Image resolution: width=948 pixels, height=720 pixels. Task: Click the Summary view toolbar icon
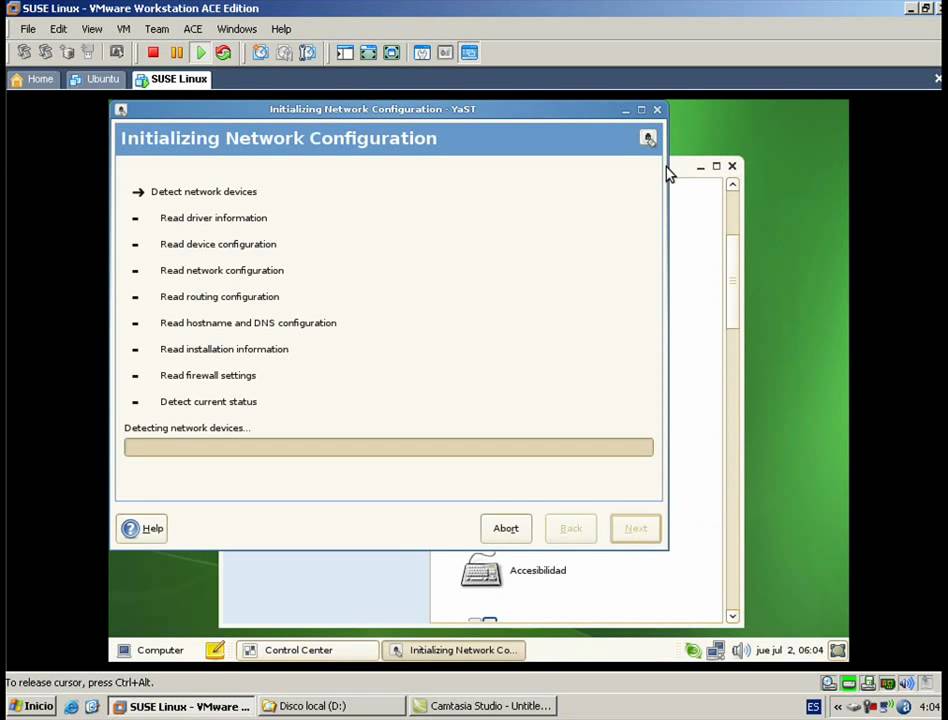[422, 53]
